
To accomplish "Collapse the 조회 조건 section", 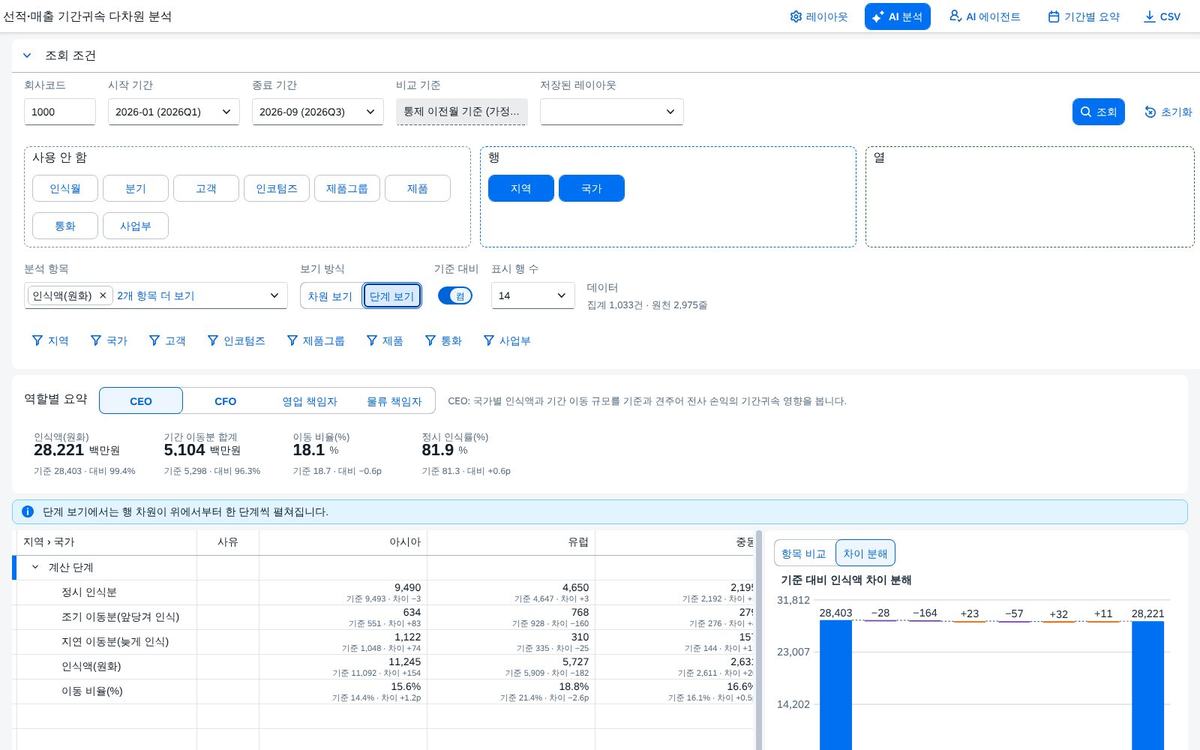I will click(27, 55).
